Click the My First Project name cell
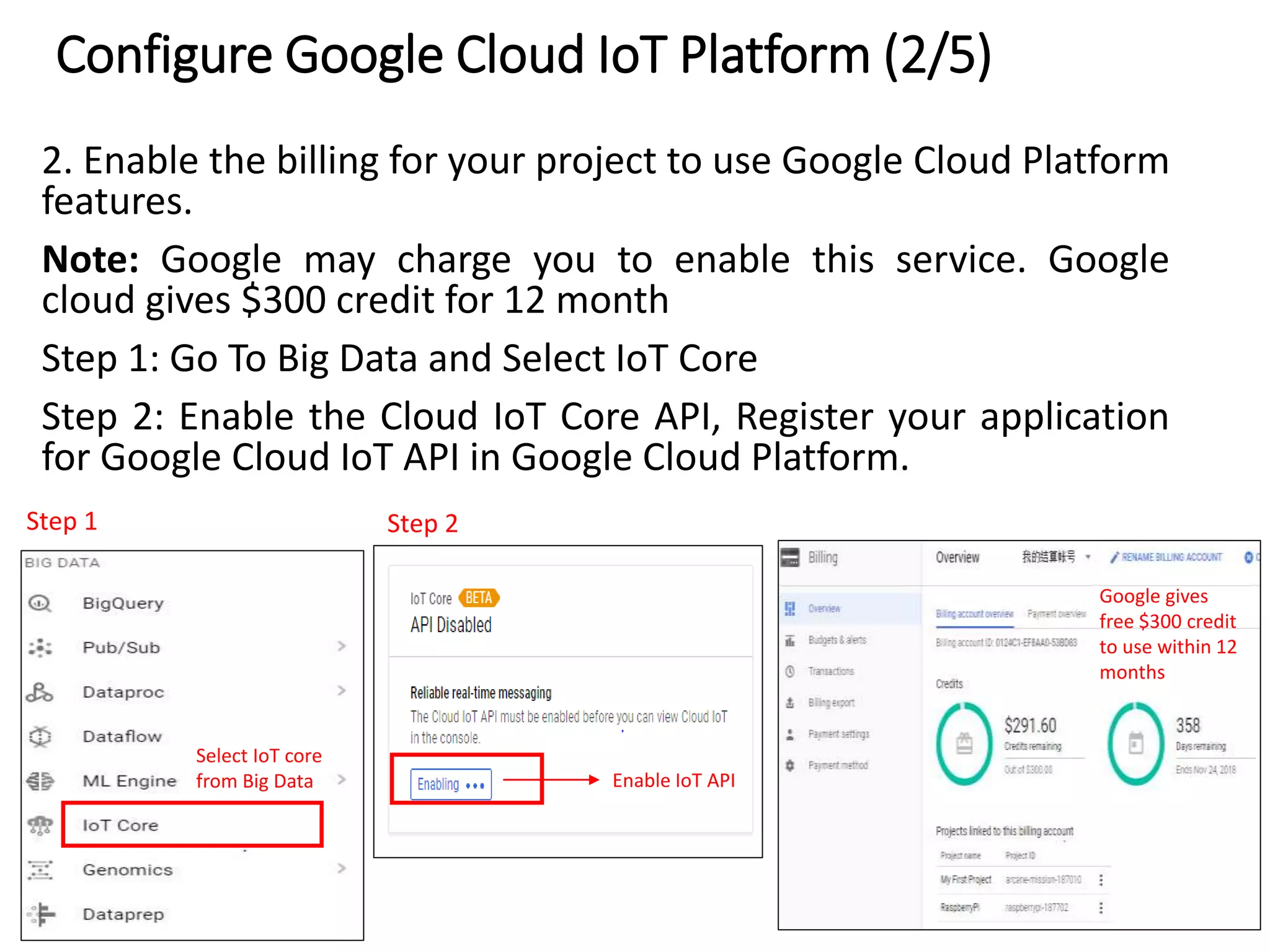The height and width of the screenshot is (952, 1270). [966, 879]
